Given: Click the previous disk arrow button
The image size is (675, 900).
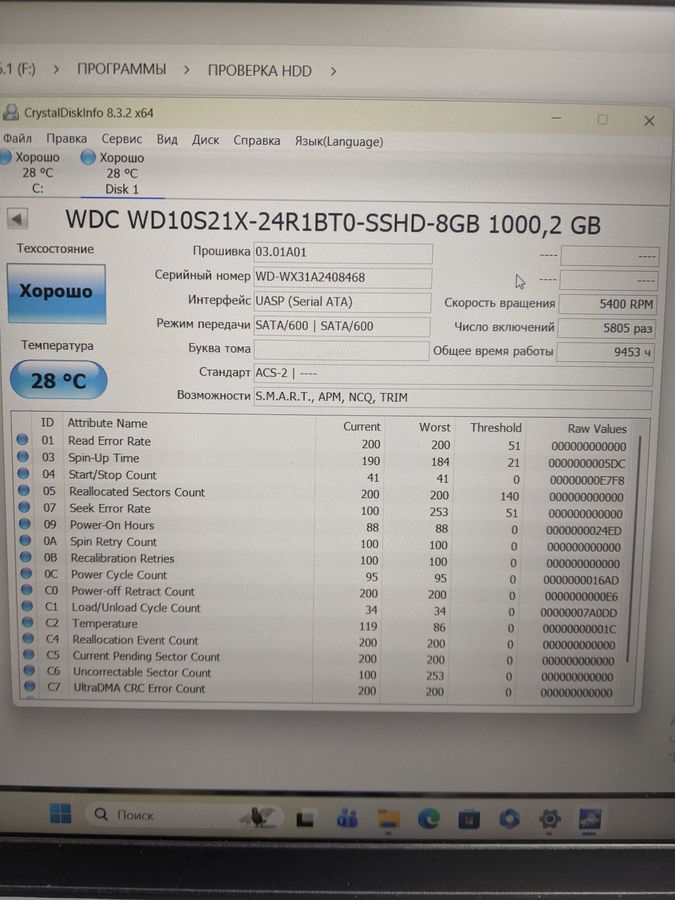Looking at the screenshot, I should pos(18,220).
